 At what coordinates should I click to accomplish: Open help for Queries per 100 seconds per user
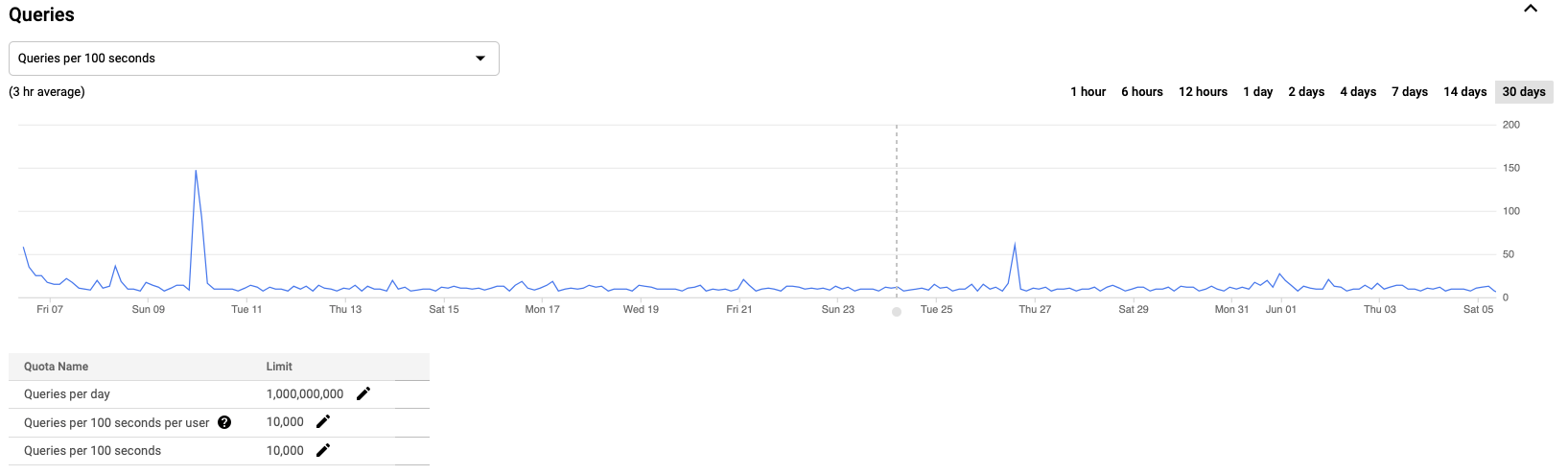coord(224,422)
